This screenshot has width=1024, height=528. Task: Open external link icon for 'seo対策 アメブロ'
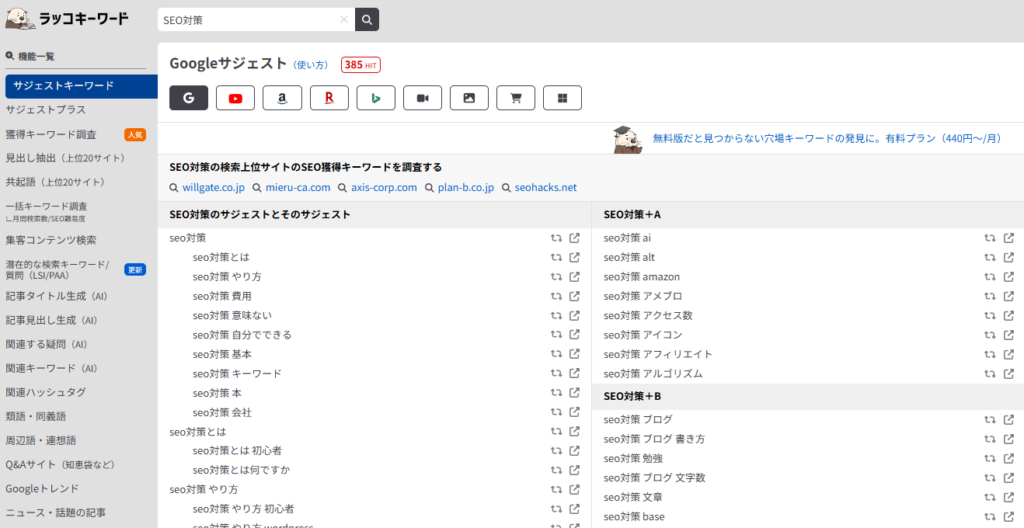point(1009,296)
